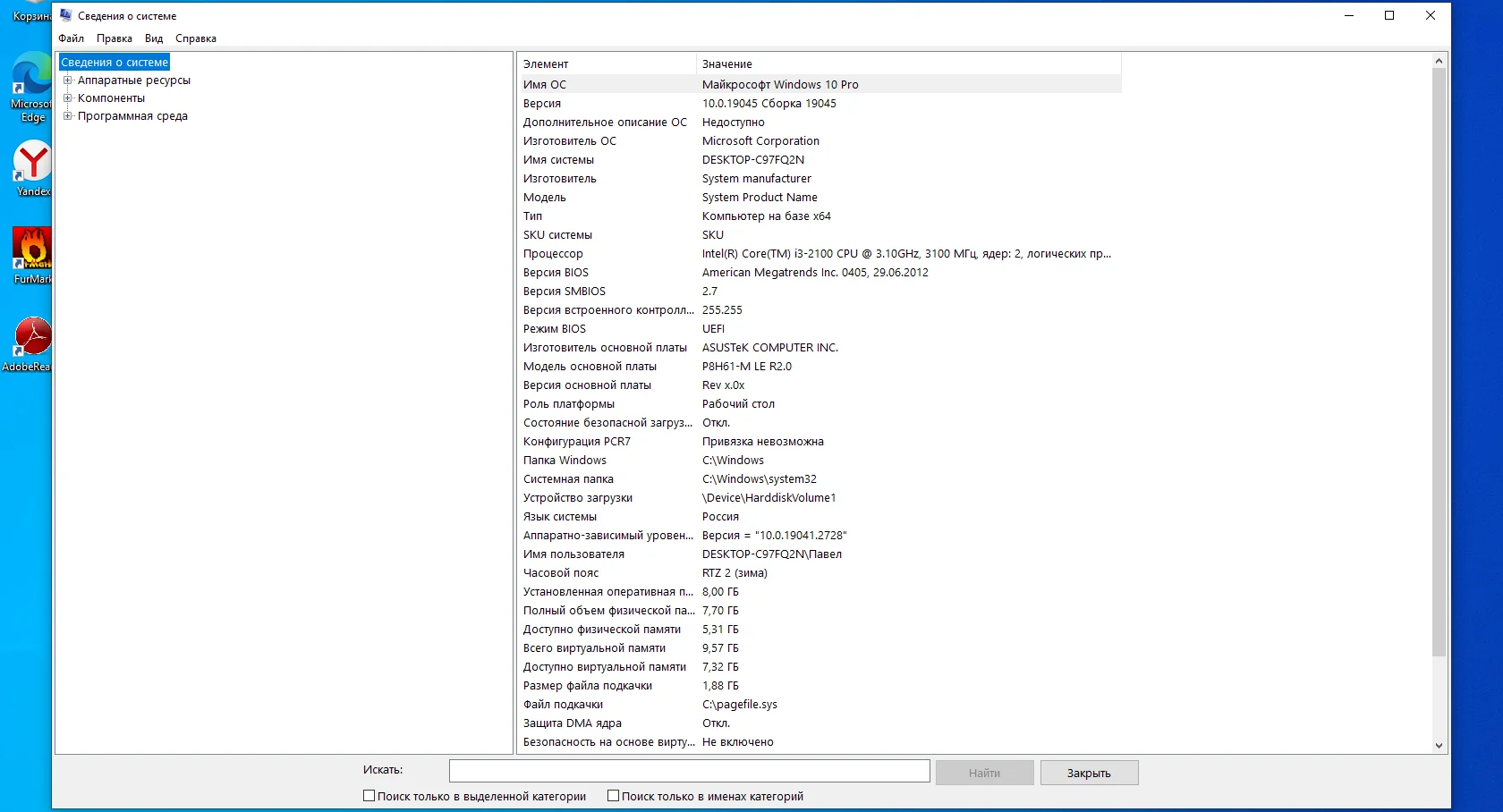
Task: Select the Часовой пояс row
Action: click(x=819, y=573)
